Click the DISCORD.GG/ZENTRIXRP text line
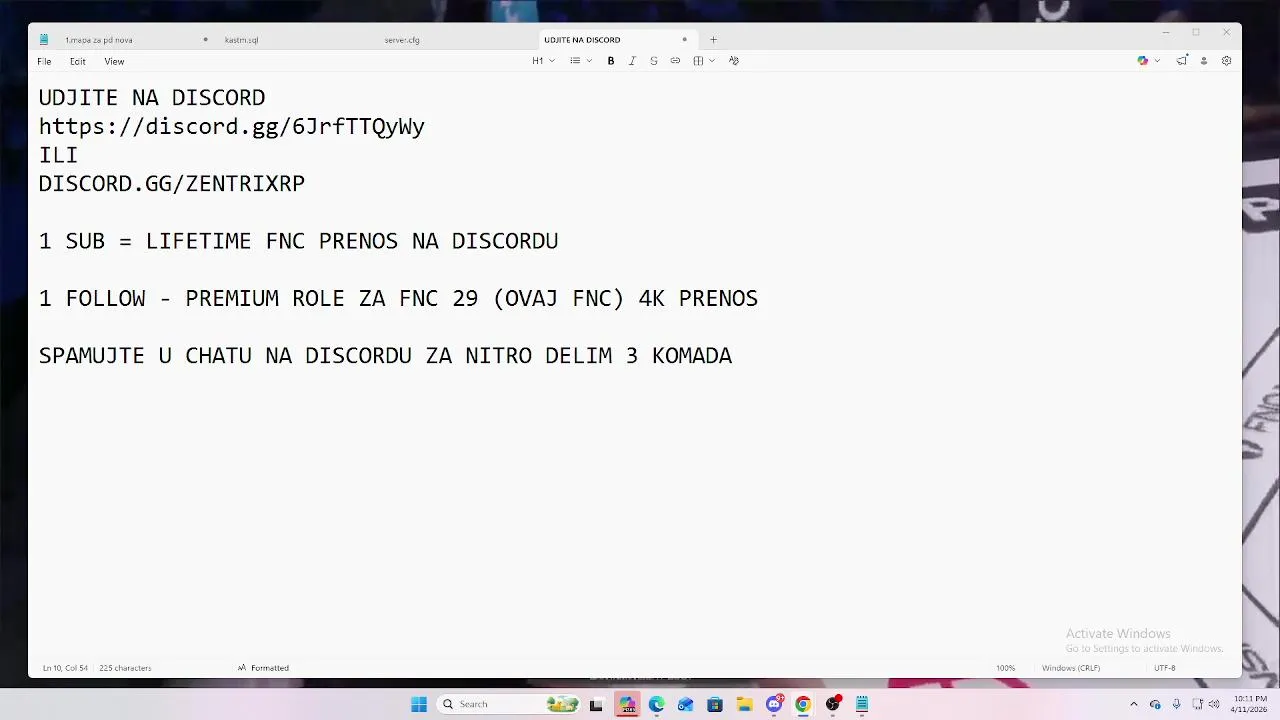 (x=172, y=184)
